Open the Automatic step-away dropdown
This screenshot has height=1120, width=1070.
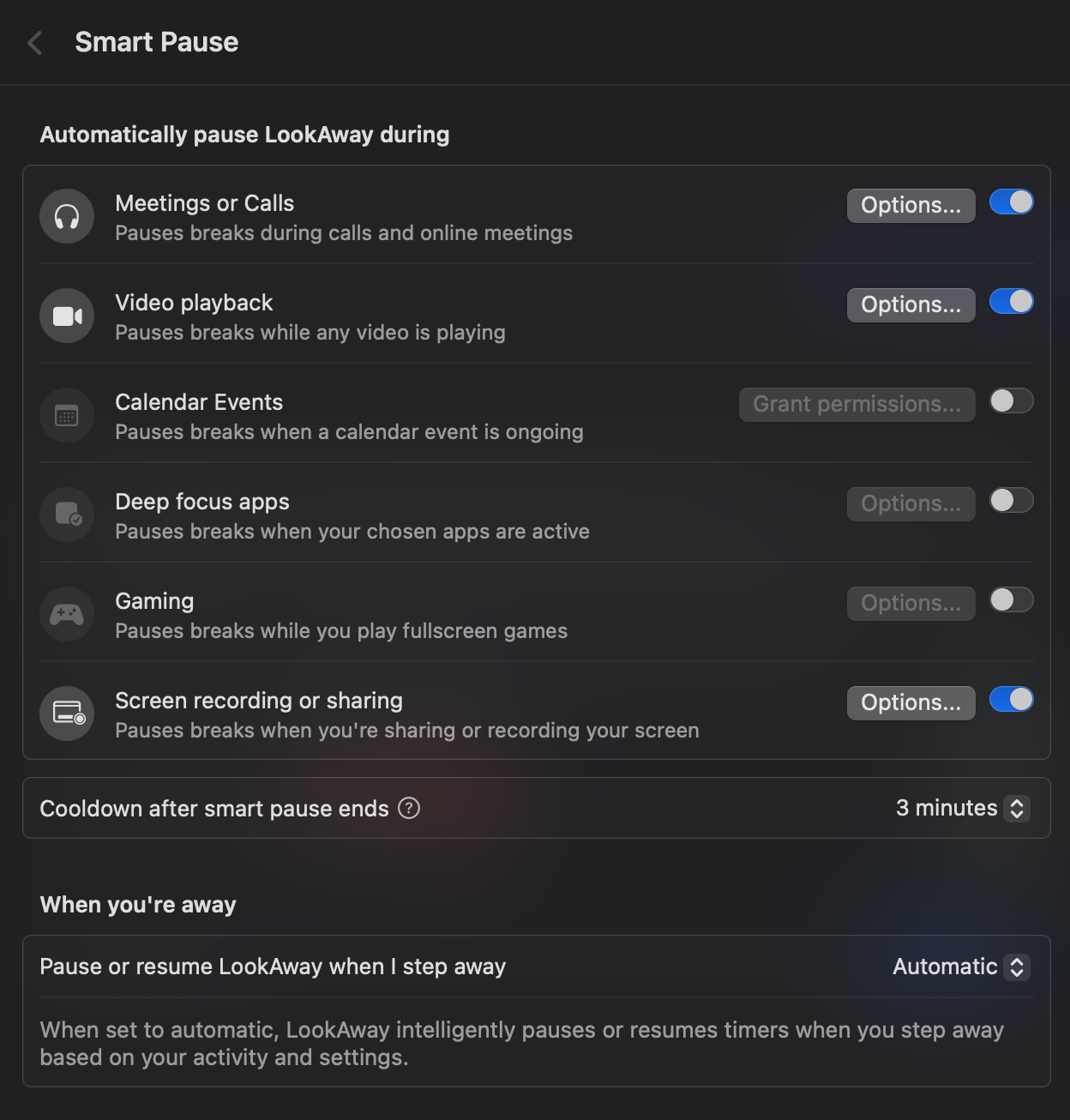point(960,966)
